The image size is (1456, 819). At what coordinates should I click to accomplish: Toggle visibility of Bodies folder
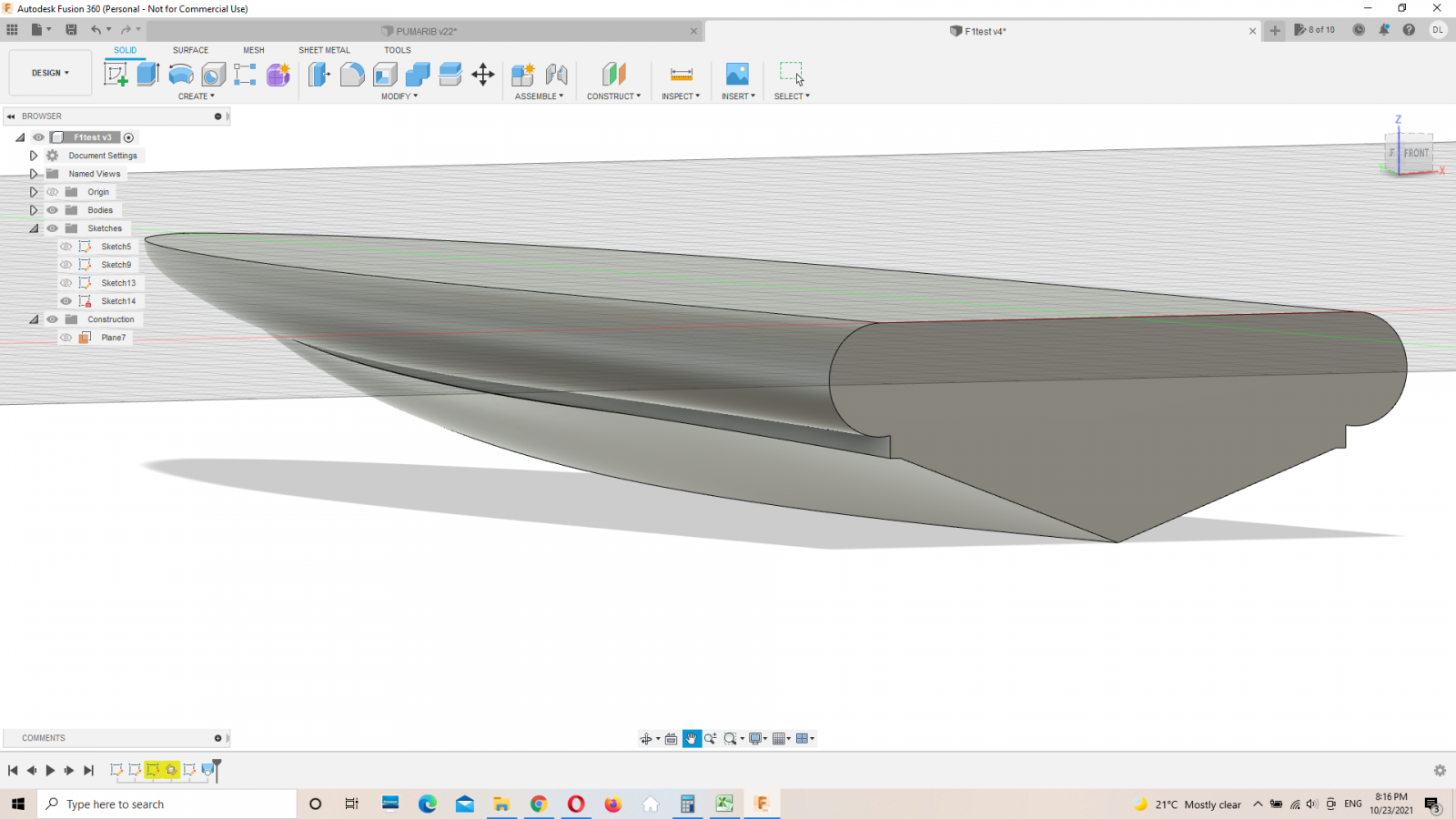[x=53, y=210]
